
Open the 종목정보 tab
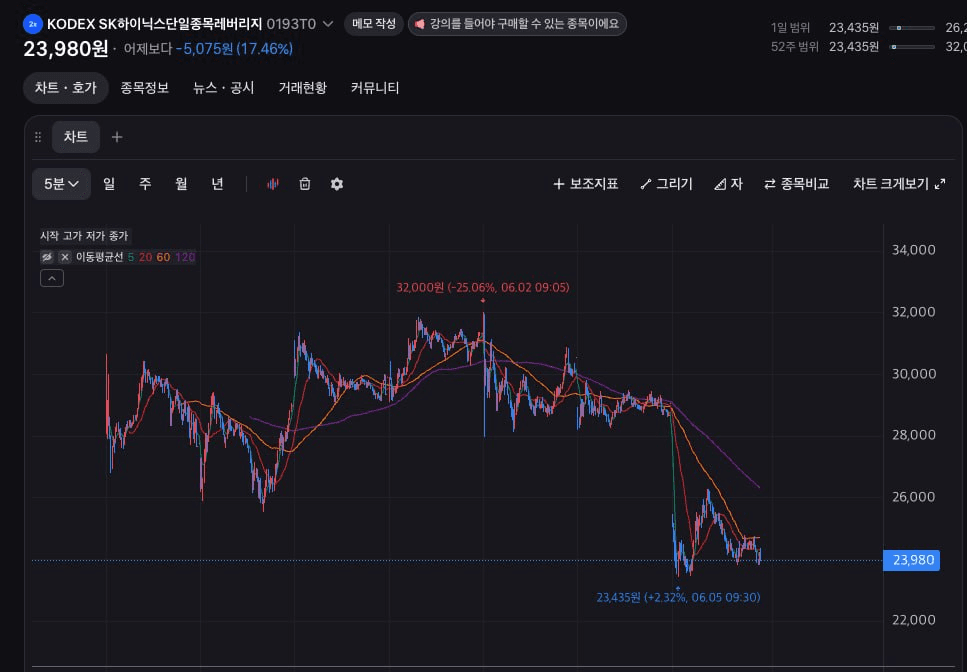(x=145, y=88)
